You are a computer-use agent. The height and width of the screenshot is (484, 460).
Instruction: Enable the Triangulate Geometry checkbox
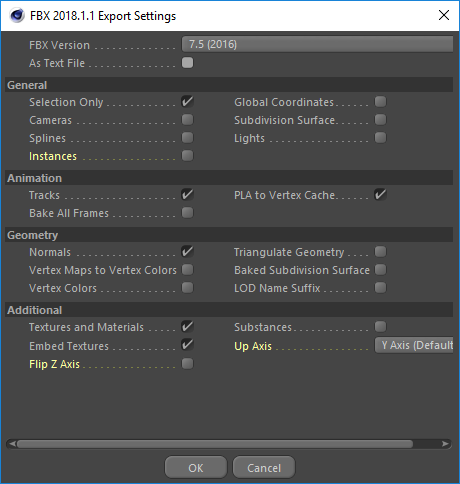(380, 252)
